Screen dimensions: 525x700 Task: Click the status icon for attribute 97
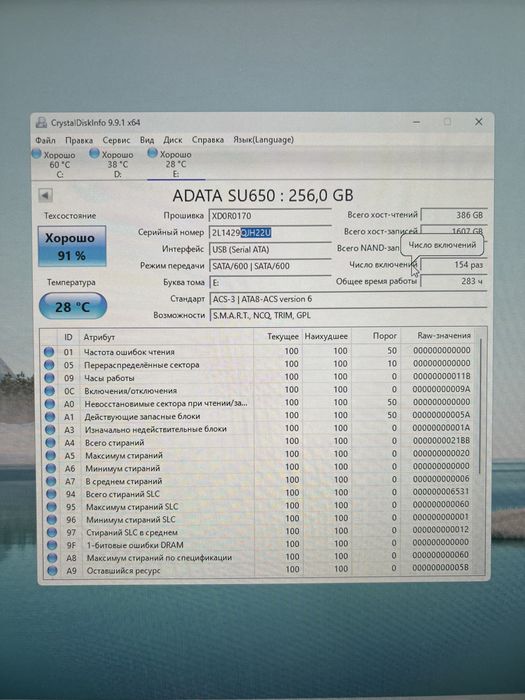[x=52, y=533]
